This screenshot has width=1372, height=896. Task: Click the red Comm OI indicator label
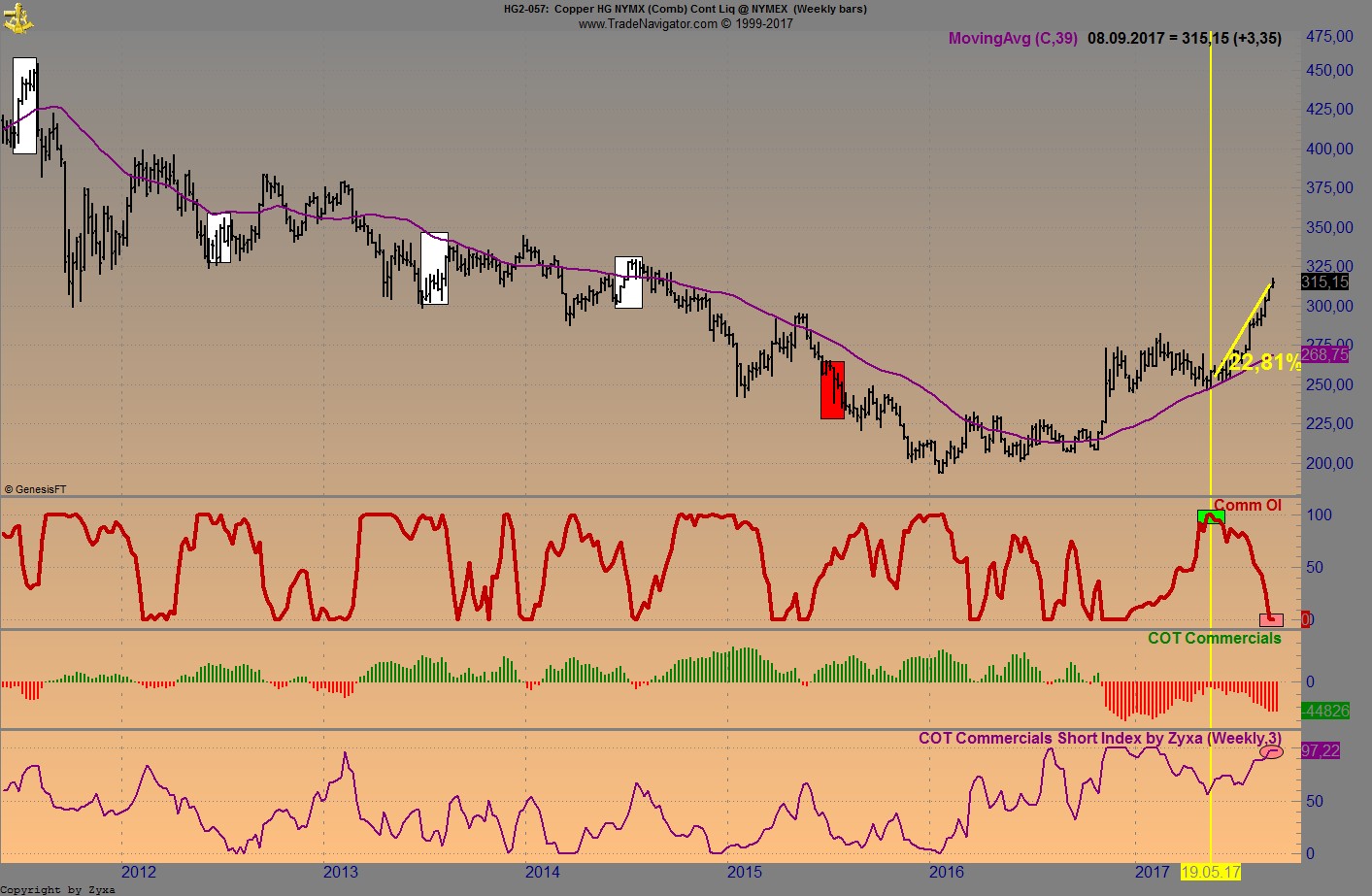[x=1249, y=505]
